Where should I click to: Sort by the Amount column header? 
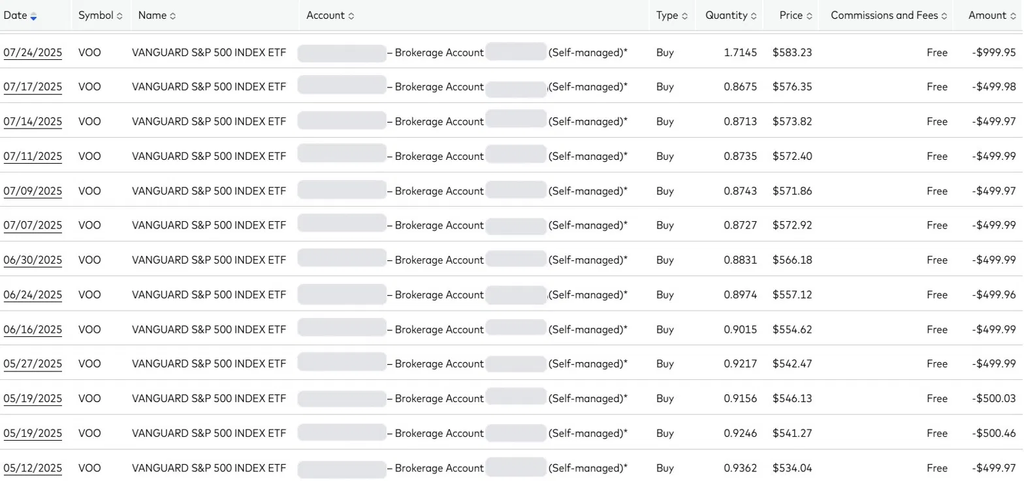992,16
